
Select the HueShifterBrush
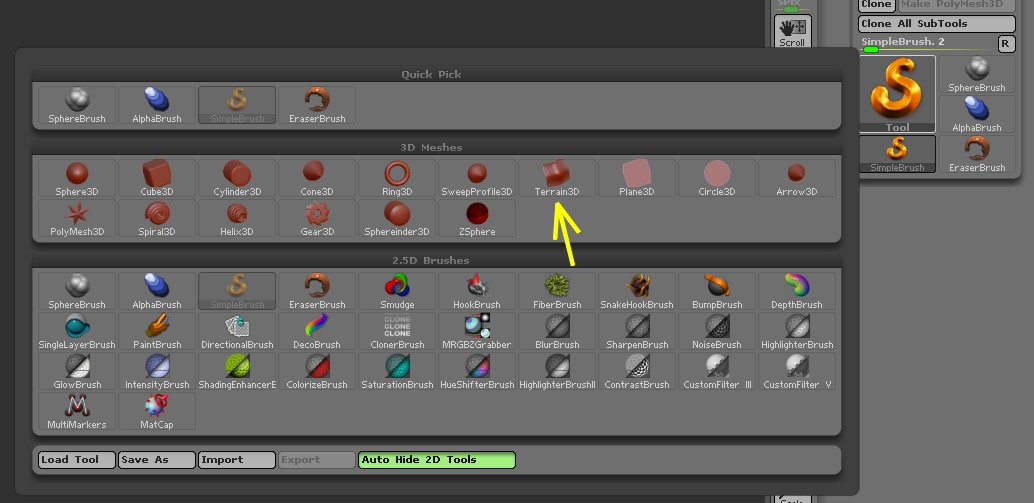point(477,372)
